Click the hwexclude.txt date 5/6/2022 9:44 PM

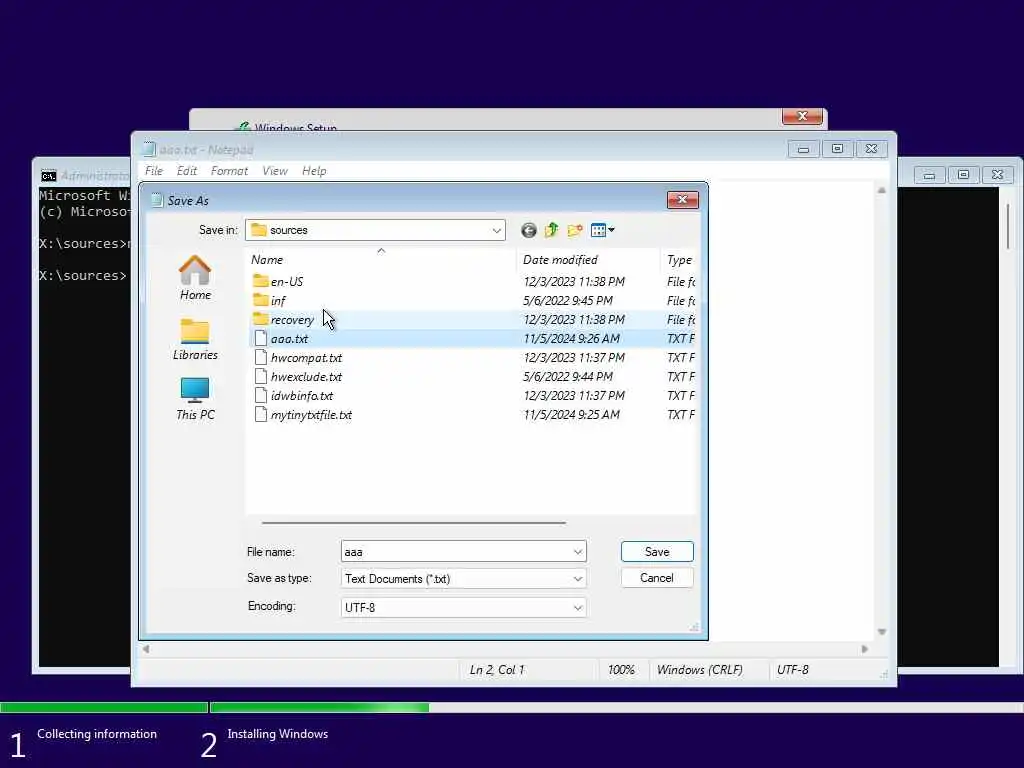(x=568, y=376)
